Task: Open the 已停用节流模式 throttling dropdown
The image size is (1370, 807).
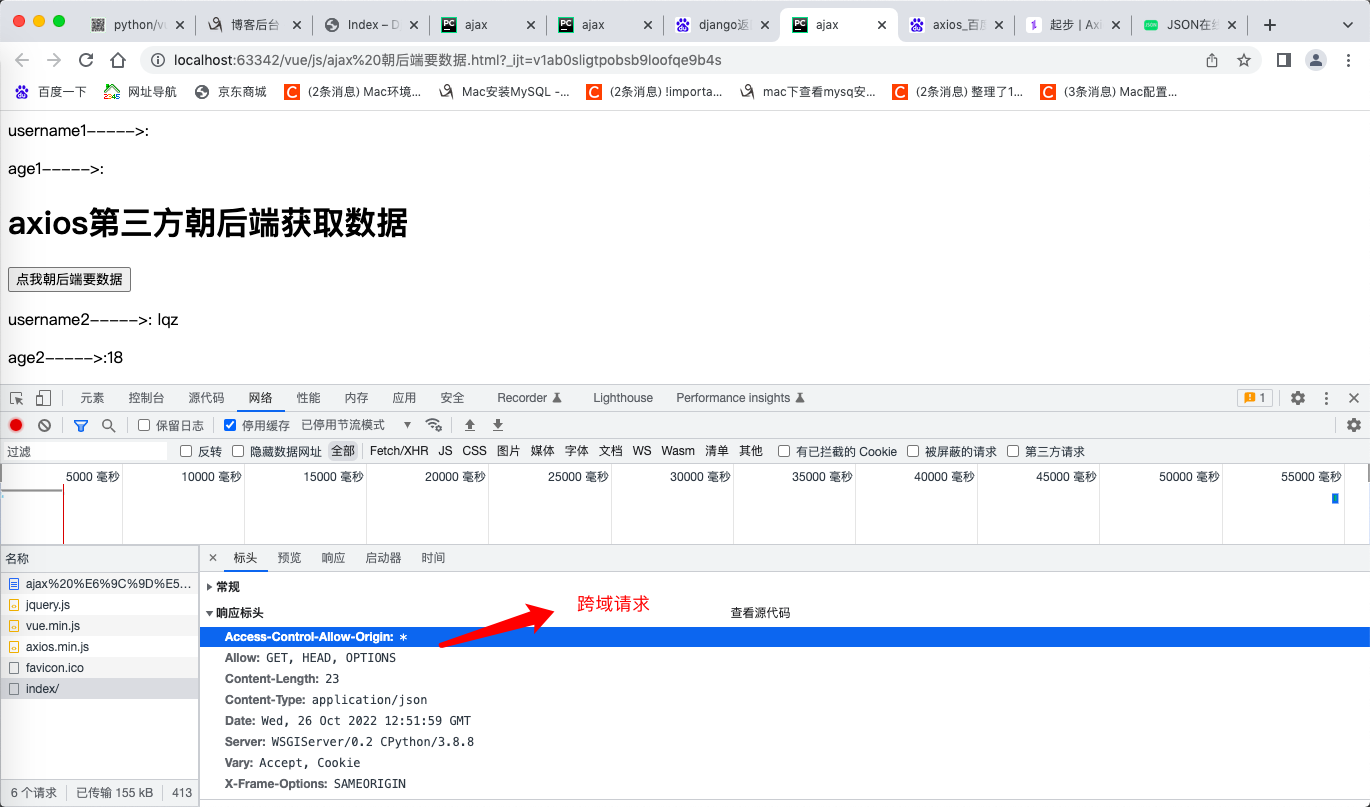Action: tap(357, 425)
